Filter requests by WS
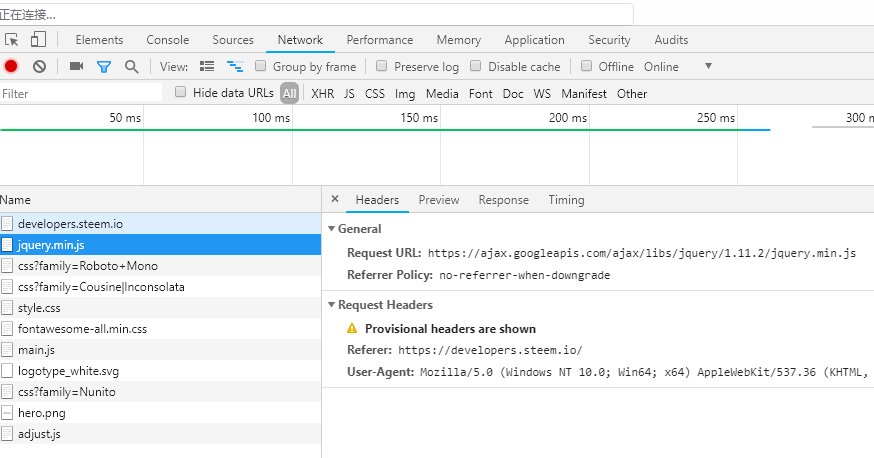 [542, 94]
